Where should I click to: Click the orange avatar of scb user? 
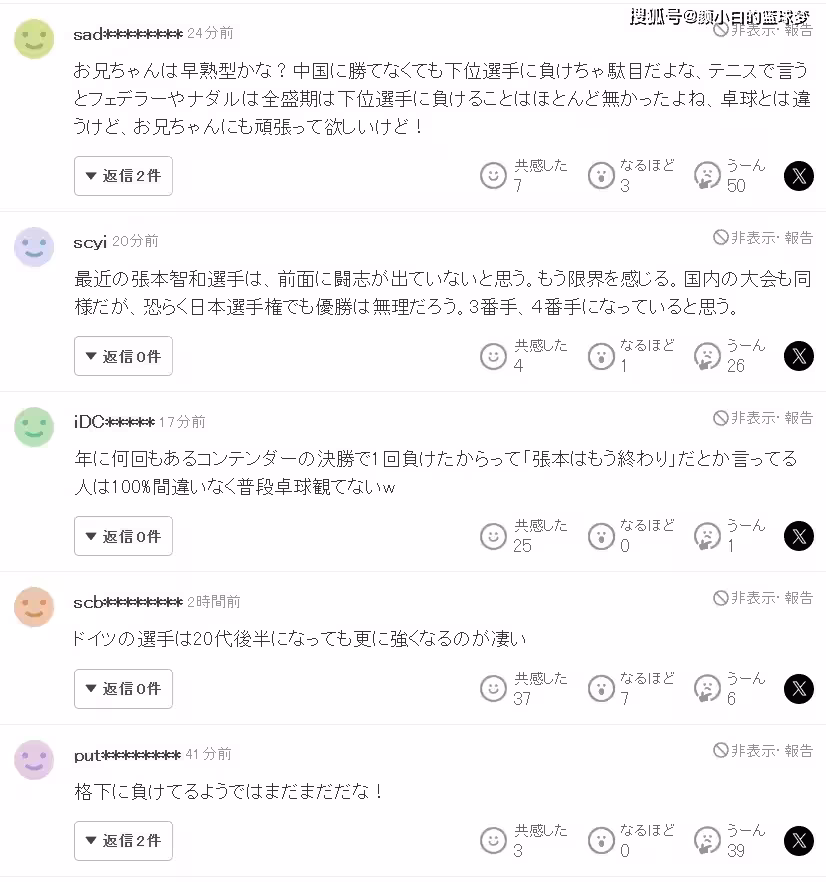point(34,607)
